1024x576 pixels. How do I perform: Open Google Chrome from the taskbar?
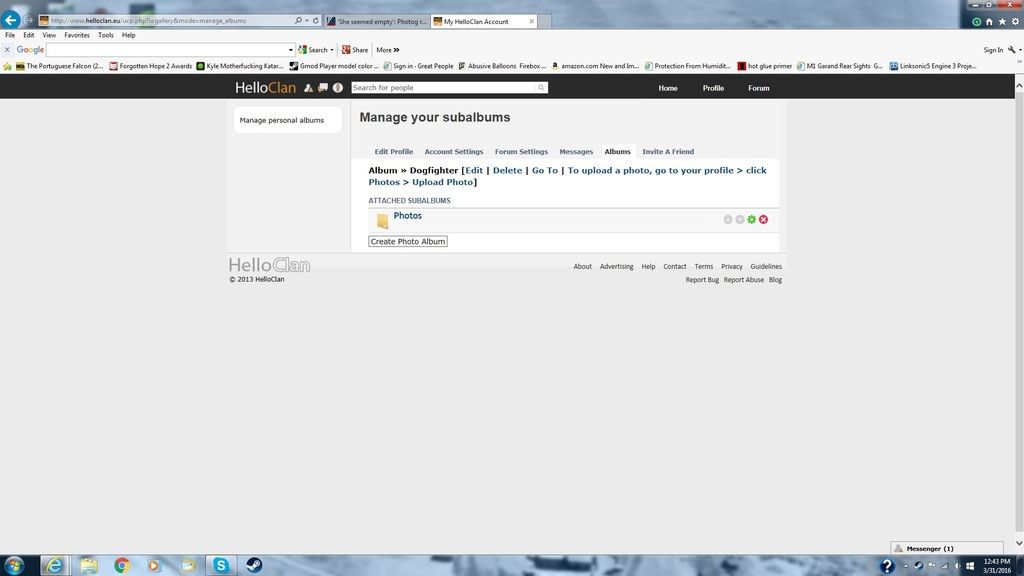[x=121, y=565]
